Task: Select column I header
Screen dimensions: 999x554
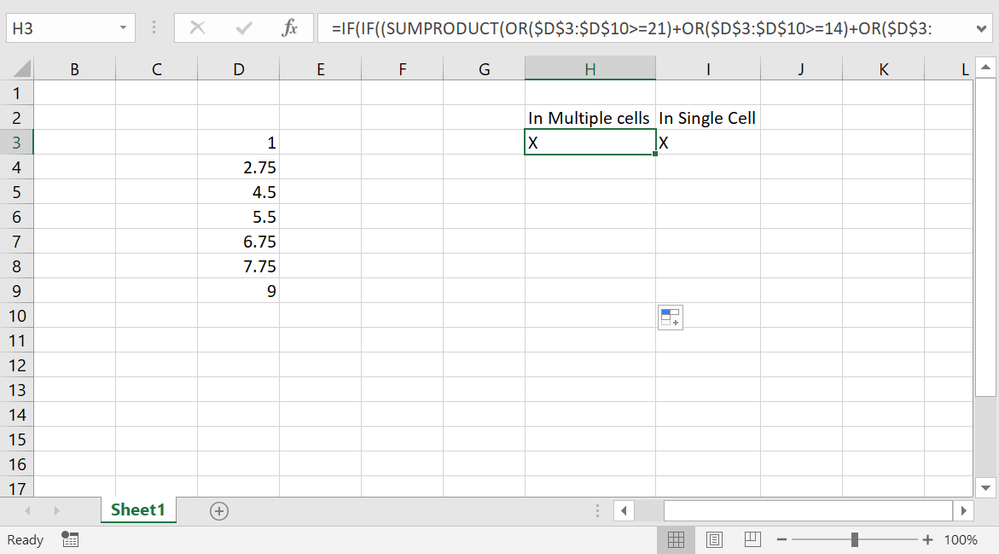Action: pyautogui.click(x=708, y=69)
